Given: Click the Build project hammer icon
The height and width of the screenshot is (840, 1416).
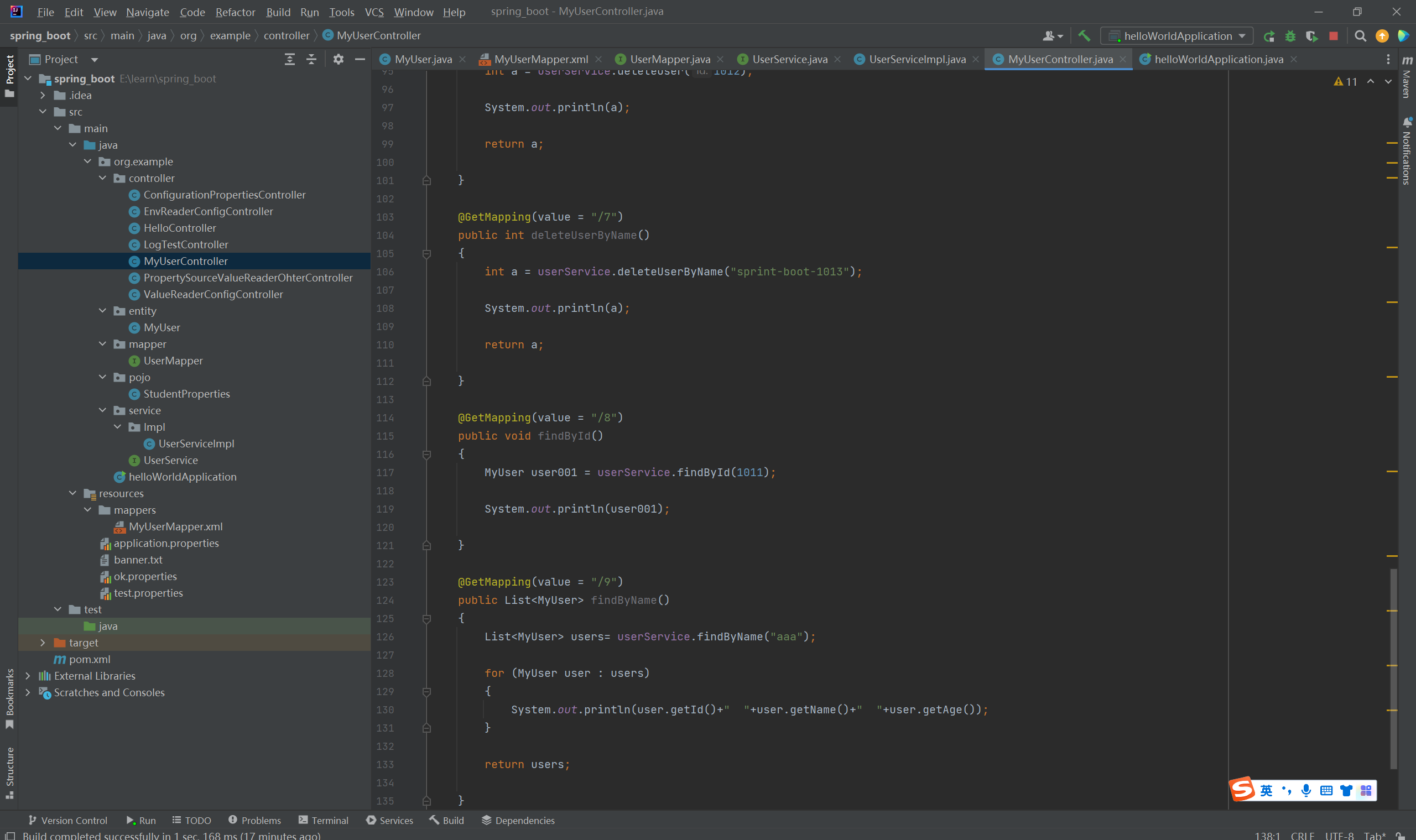Looking at the screenshot, I should pos(1084,35).
